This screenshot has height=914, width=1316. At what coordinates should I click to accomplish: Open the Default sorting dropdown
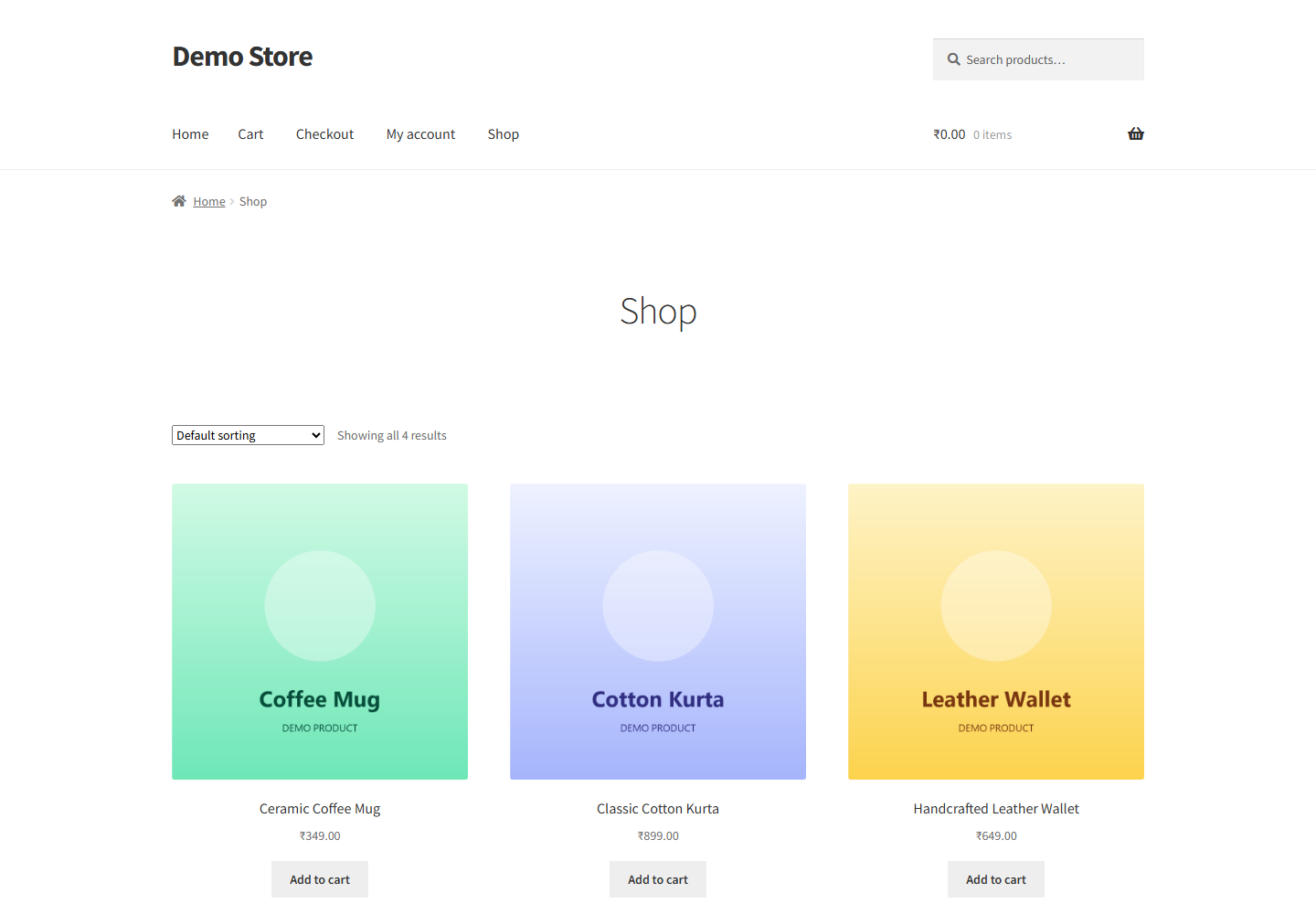point(248,435)
